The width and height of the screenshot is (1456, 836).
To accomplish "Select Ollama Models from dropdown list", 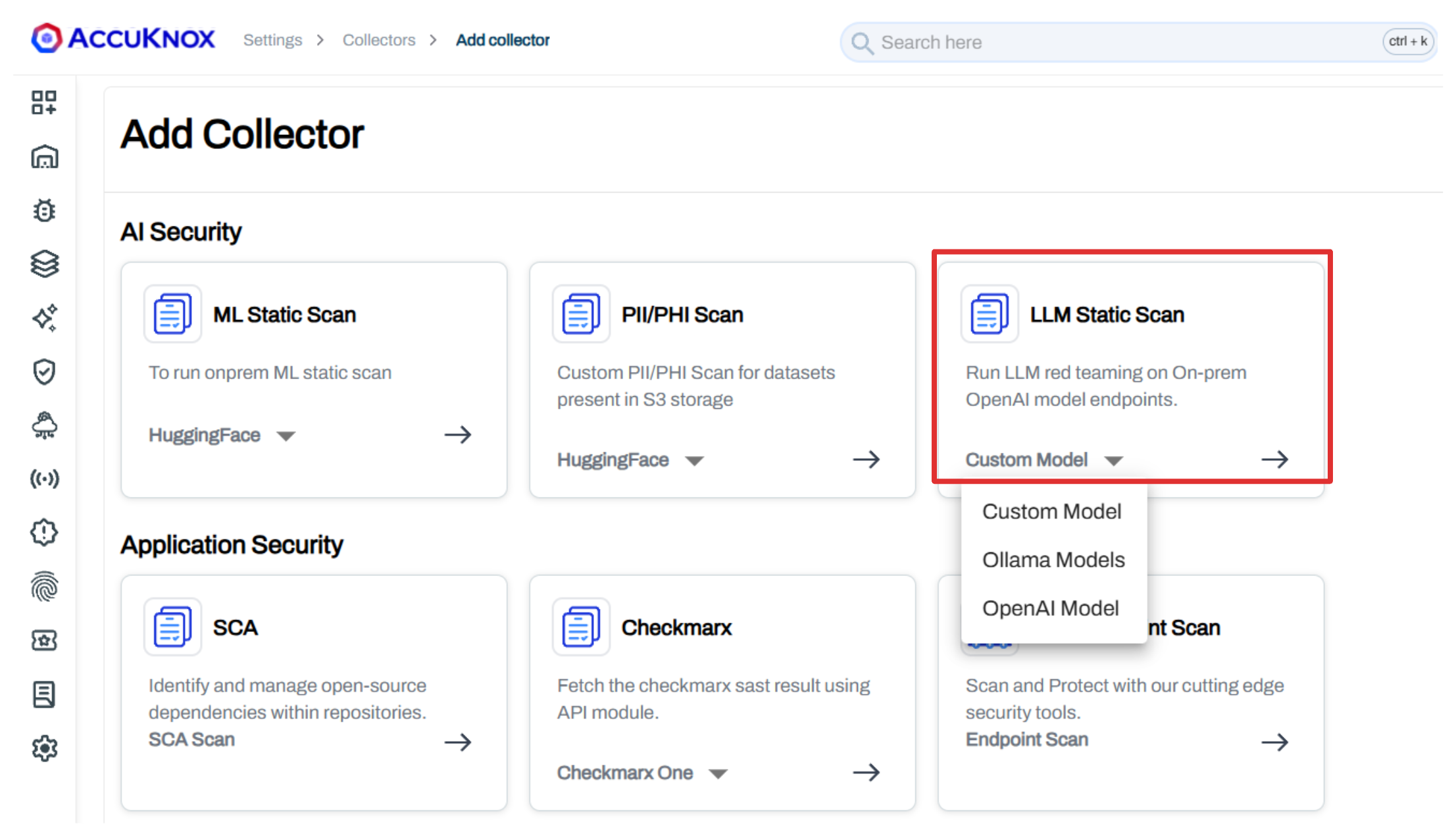I will point(1053,560).
